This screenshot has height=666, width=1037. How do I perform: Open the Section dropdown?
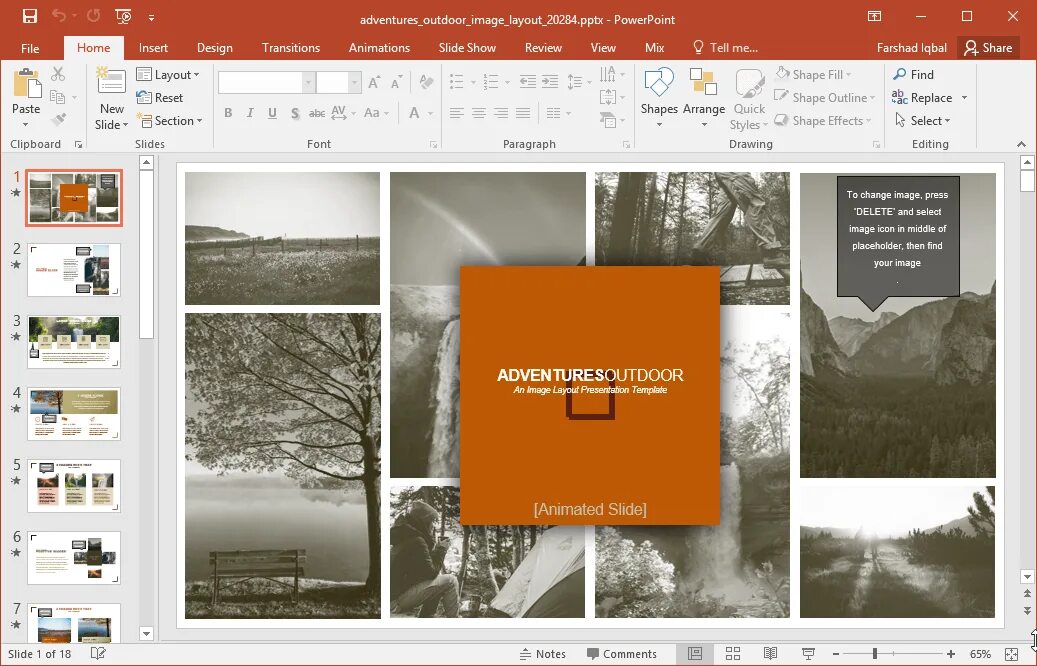click(x=170, y=120)
